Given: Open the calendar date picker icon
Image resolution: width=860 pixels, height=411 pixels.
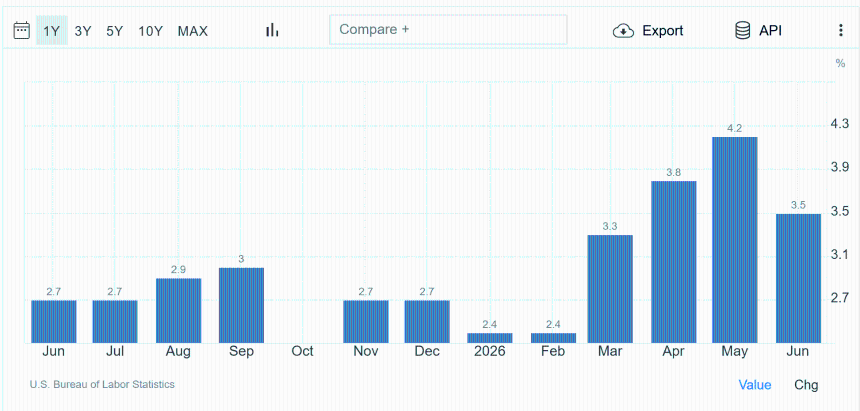Looking at the screenshot, I should [x=21, y=30].
